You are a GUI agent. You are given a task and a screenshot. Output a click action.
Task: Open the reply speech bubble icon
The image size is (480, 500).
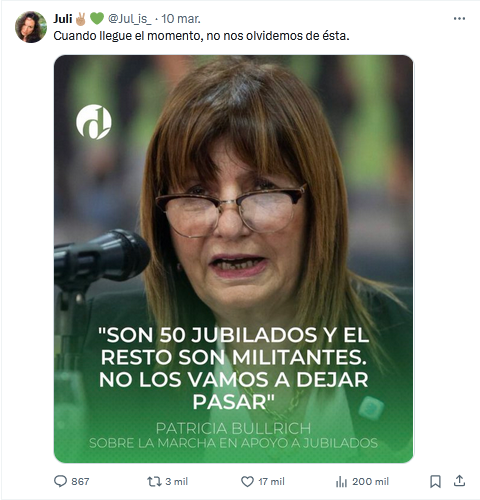tap(60, 481)
